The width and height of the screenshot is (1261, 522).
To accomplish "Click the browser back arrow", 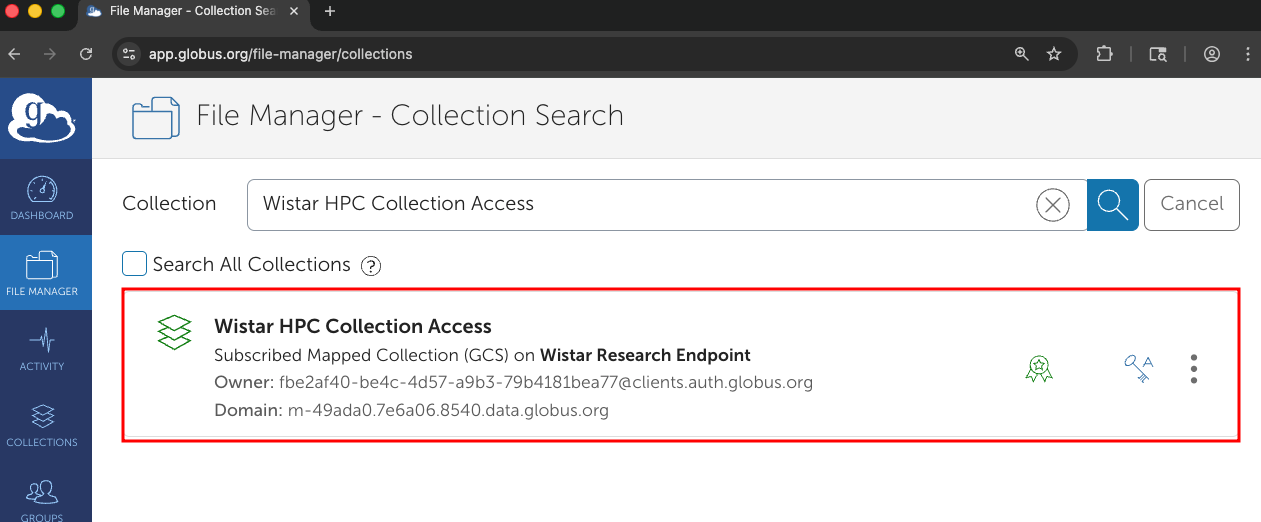I will (x=14, y=54).
